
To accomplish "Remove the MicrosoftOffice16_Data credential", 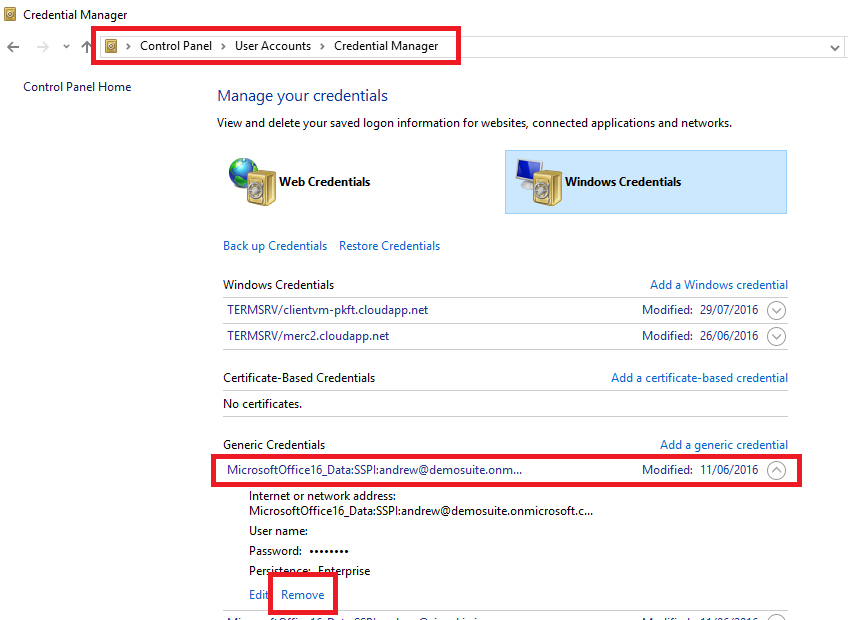I will point(301,594).
